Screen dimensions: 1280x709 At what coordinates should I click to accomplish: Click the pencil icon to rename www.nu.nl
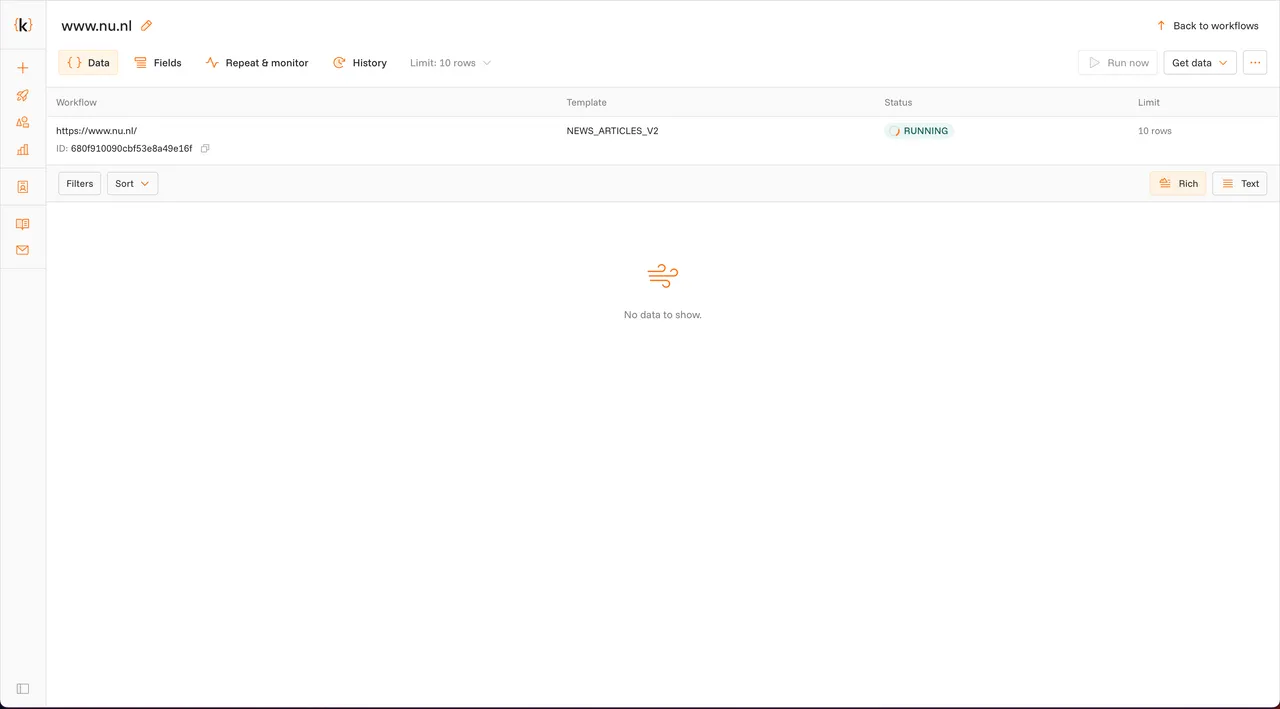click(x=147, y=26)
